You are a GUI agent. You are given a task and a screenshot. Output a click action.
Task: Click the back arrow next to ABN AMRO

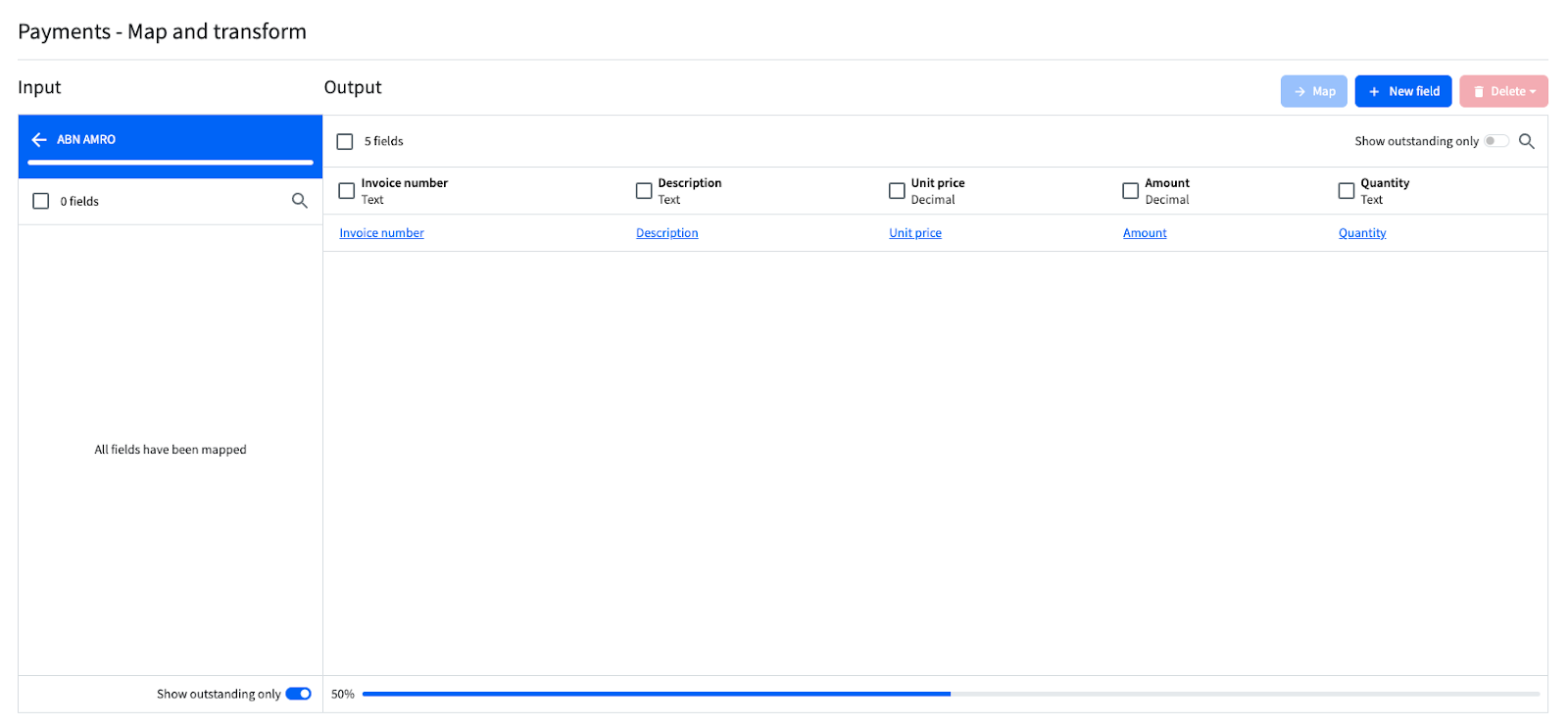(39, 140)
